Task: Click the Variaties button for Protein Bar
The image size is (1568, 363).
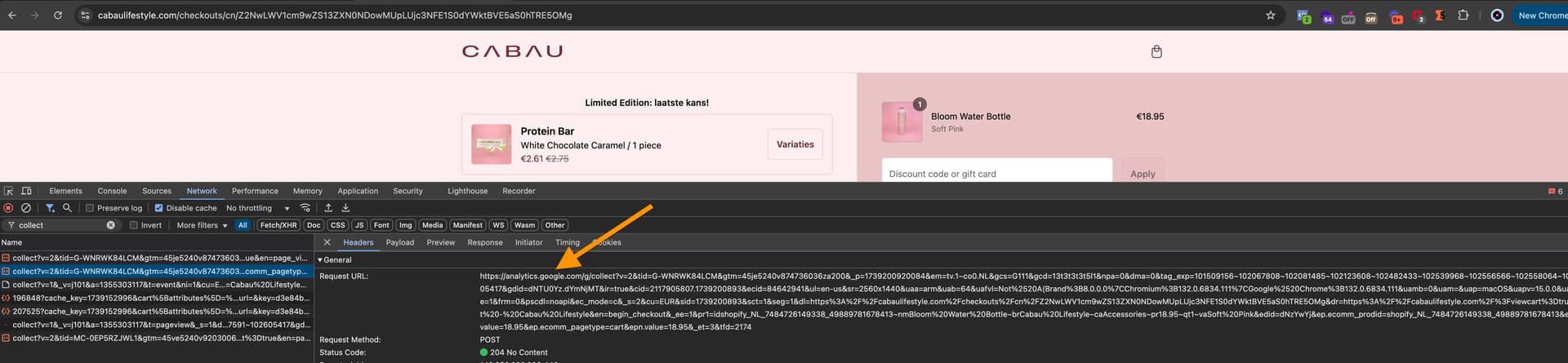Action: tap(795, 144)
